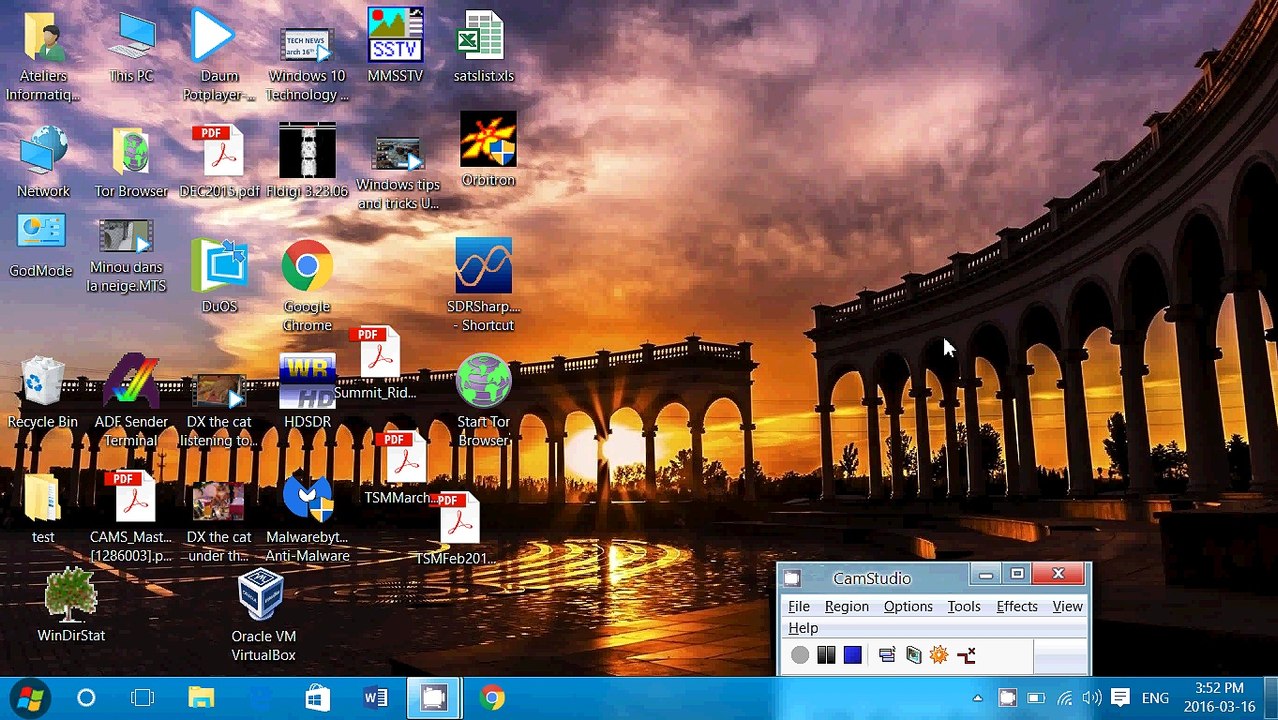The height and width of the screenshot is (720, 1278).
Task: Click the CamStudio AVI/SWF record mode icon
Action: [x=913, y=655]
